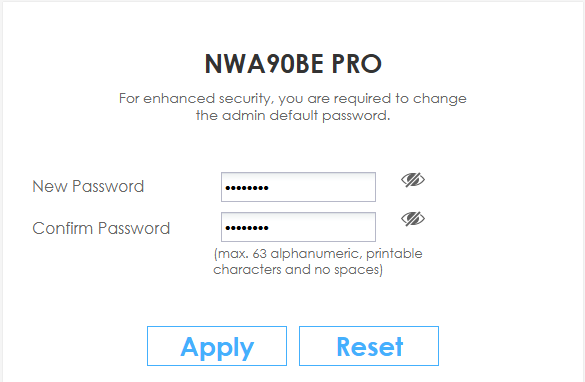Clear both password entries using Reset
This screenshot has height=382, width=585.
(x=369, y=346)
